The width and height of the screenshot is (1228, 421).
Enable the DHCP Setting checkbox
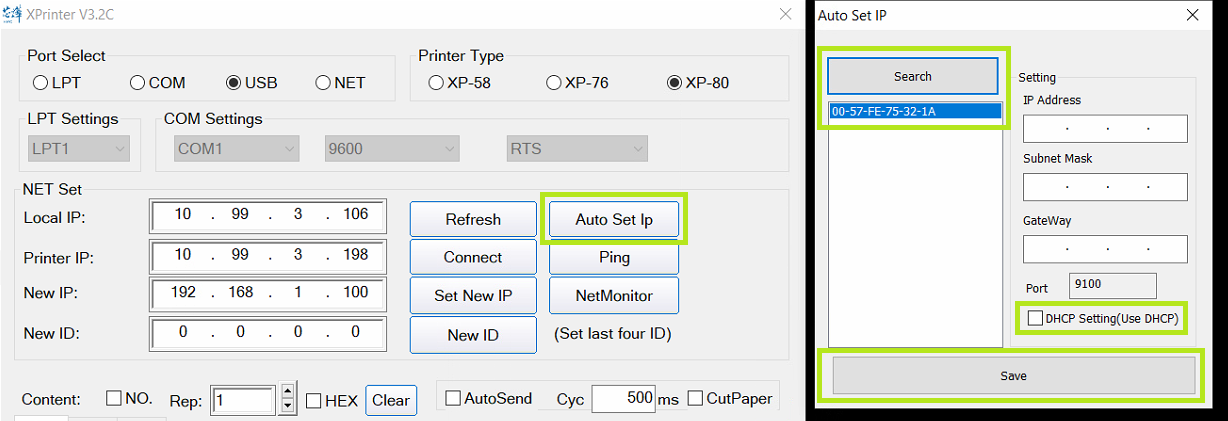click(1035, 318)
